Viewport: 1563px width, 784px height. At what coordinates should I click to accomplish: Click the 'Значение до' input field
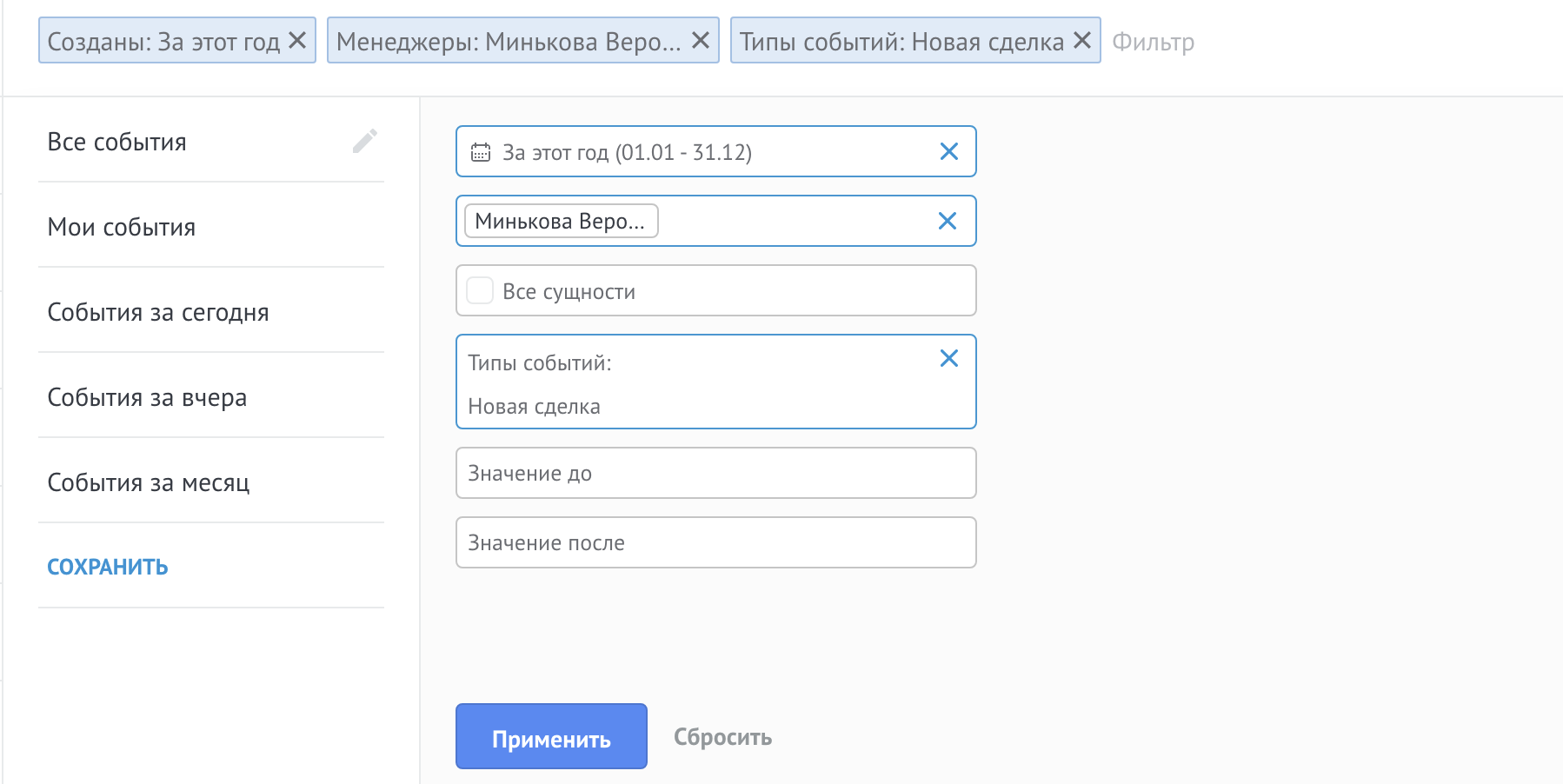[x=716, y=473]
